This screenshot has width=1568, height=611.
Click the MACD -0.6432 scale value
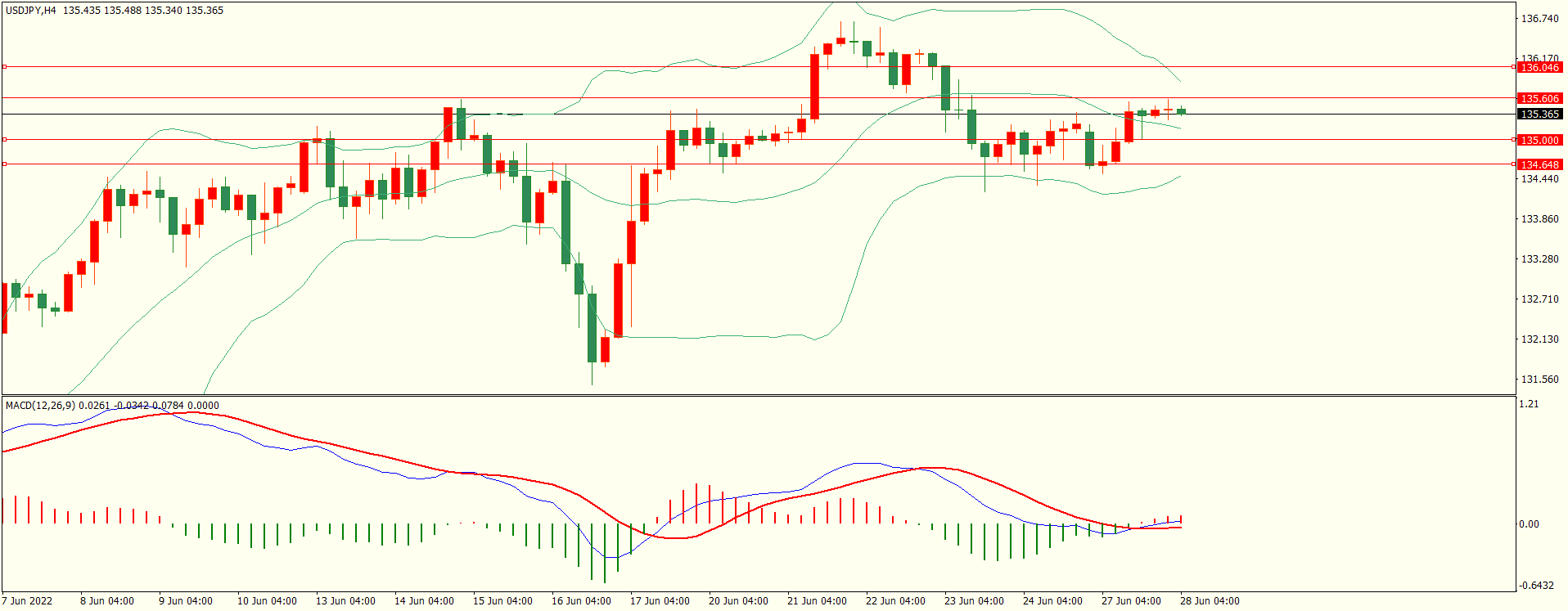coord(1536,586)
